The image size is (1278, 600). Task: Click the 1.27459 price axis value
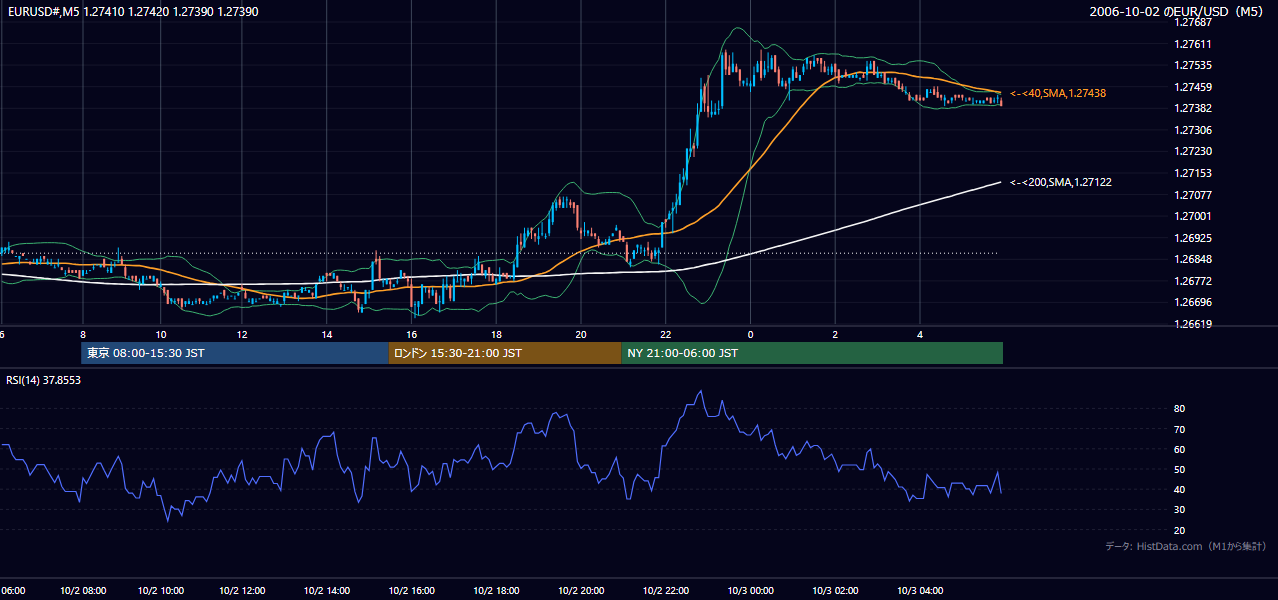tap(1192, 87)
